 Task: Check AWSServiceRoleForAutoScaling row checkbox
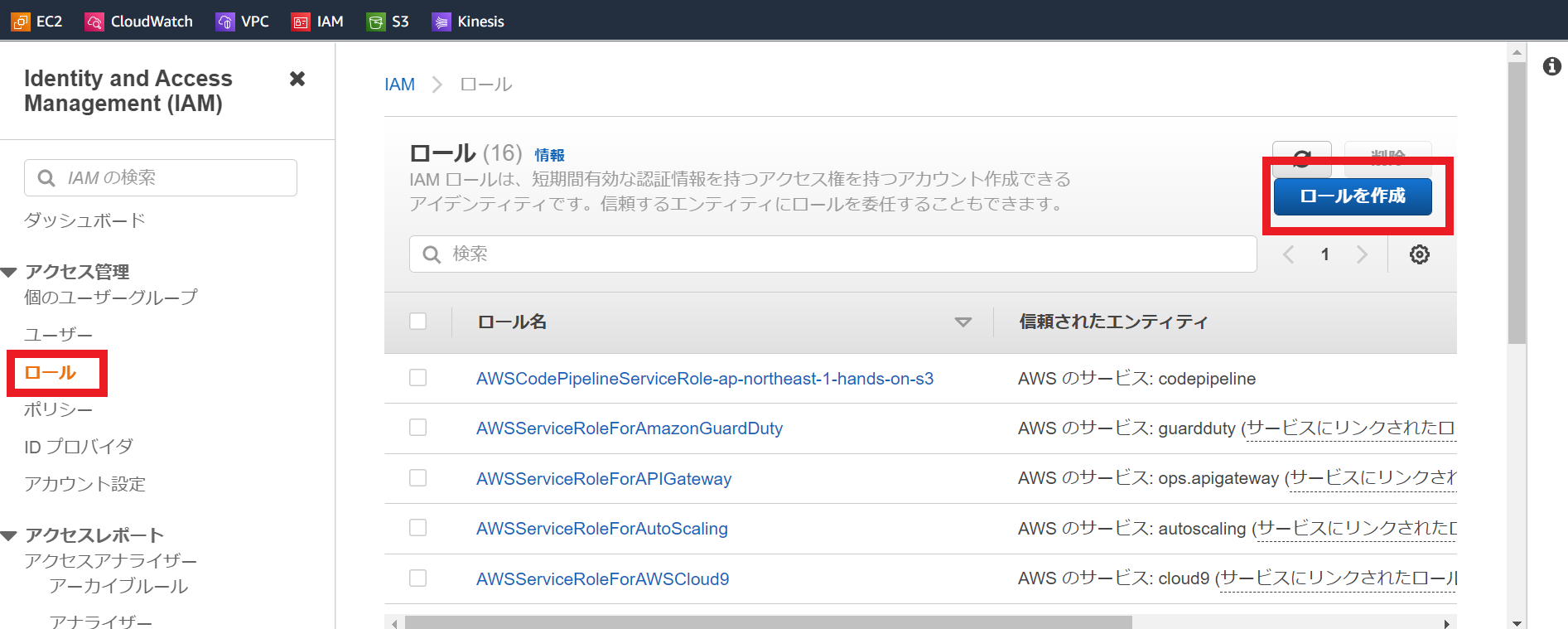418,528
